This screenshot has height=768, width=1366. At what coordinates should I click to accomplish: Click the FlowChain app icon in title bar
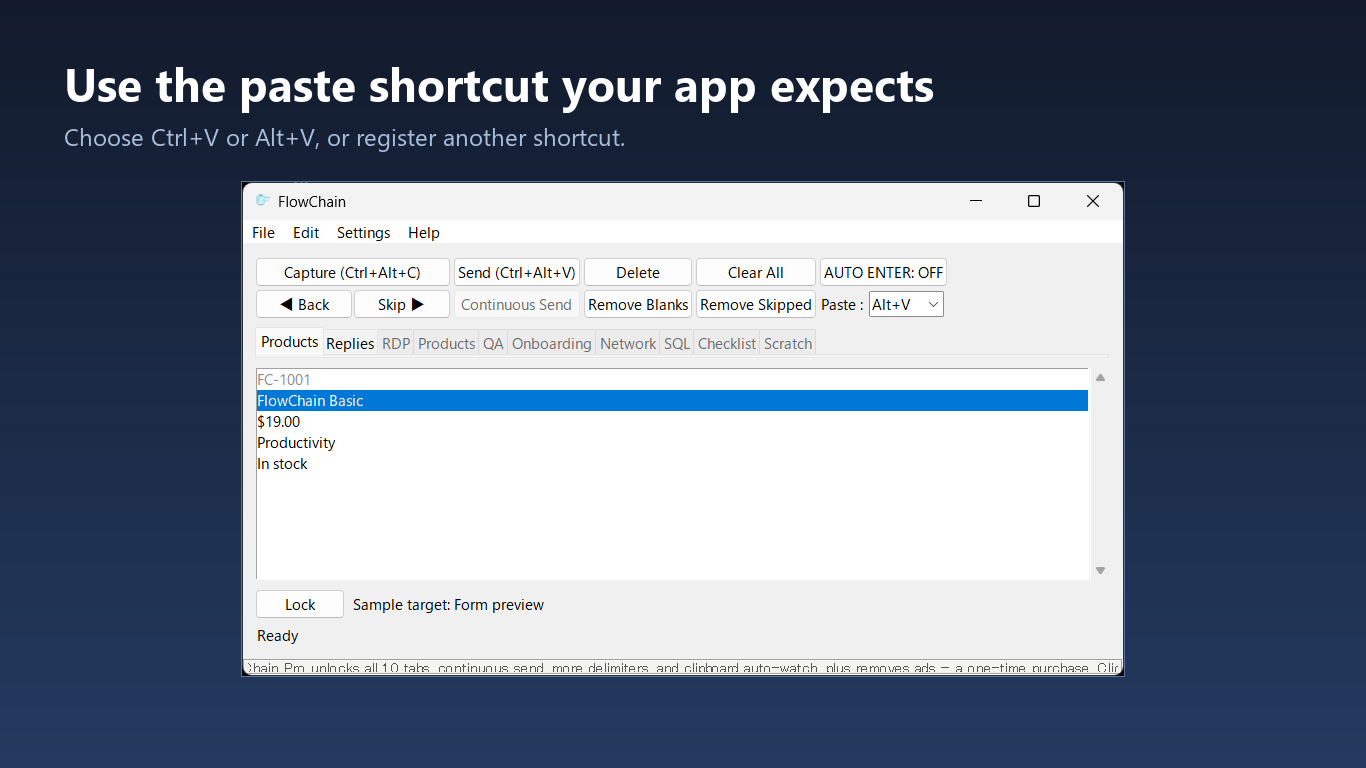262,201
